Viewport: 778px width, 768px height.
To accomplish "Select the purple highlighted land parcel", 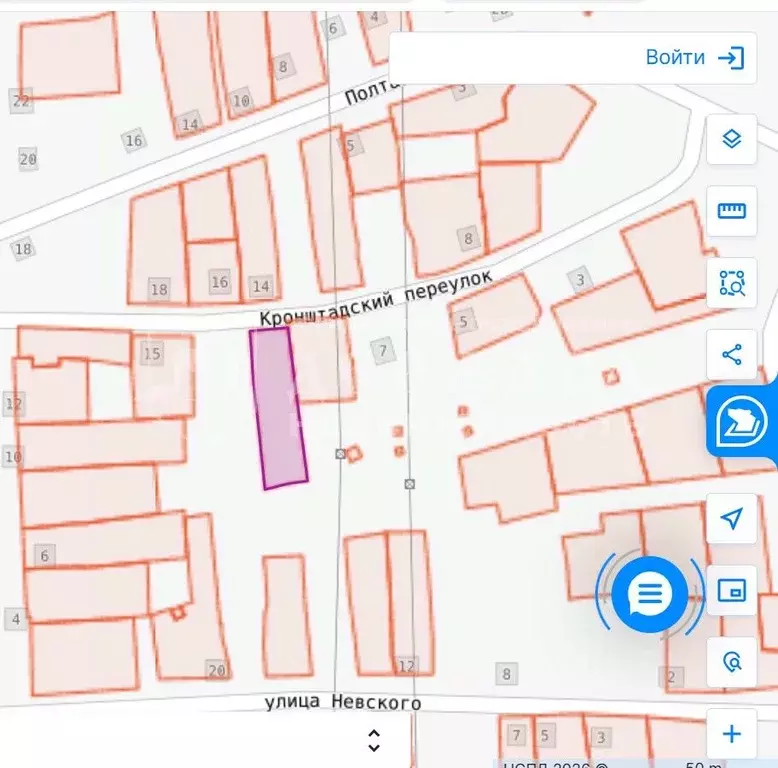I will 279,408.
